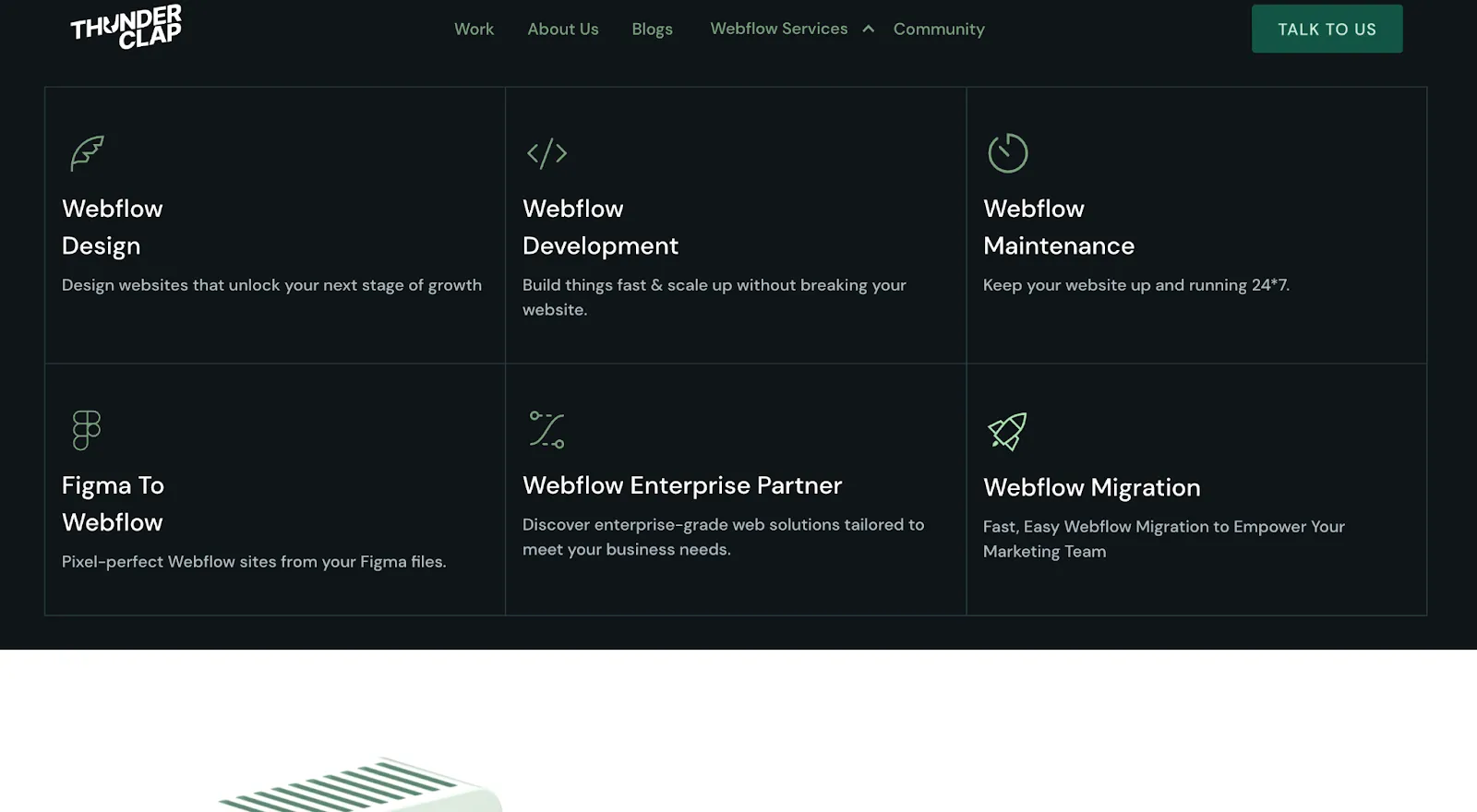Image resolution: width=1477 pixels, height=812 pixels.
Task: Click the striped green illustration at the bottom of the page
Action: (x=360, y=785)
